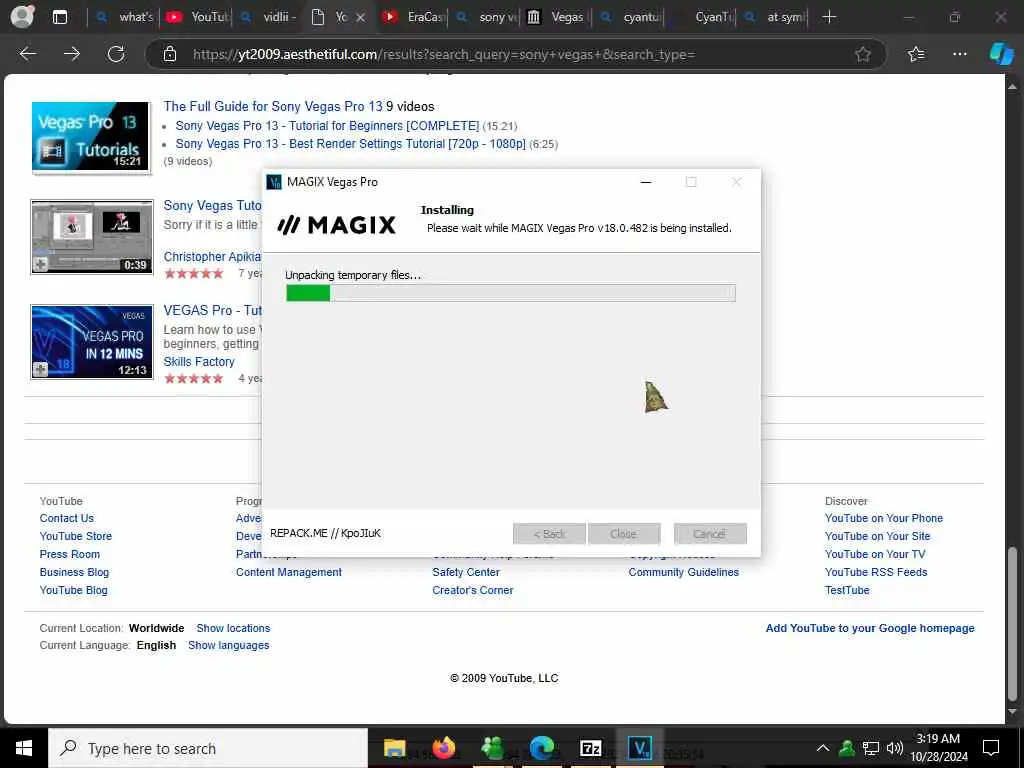The height and width of the screenshot is (768, 1024).
Task: View site information via the lock icon
Action: click(x=170, y=54)
